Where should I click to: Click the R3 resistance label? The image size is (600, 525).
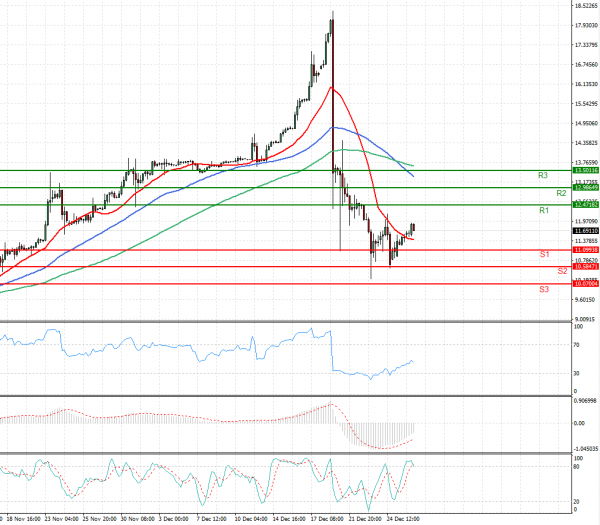(x=543, y=175)
